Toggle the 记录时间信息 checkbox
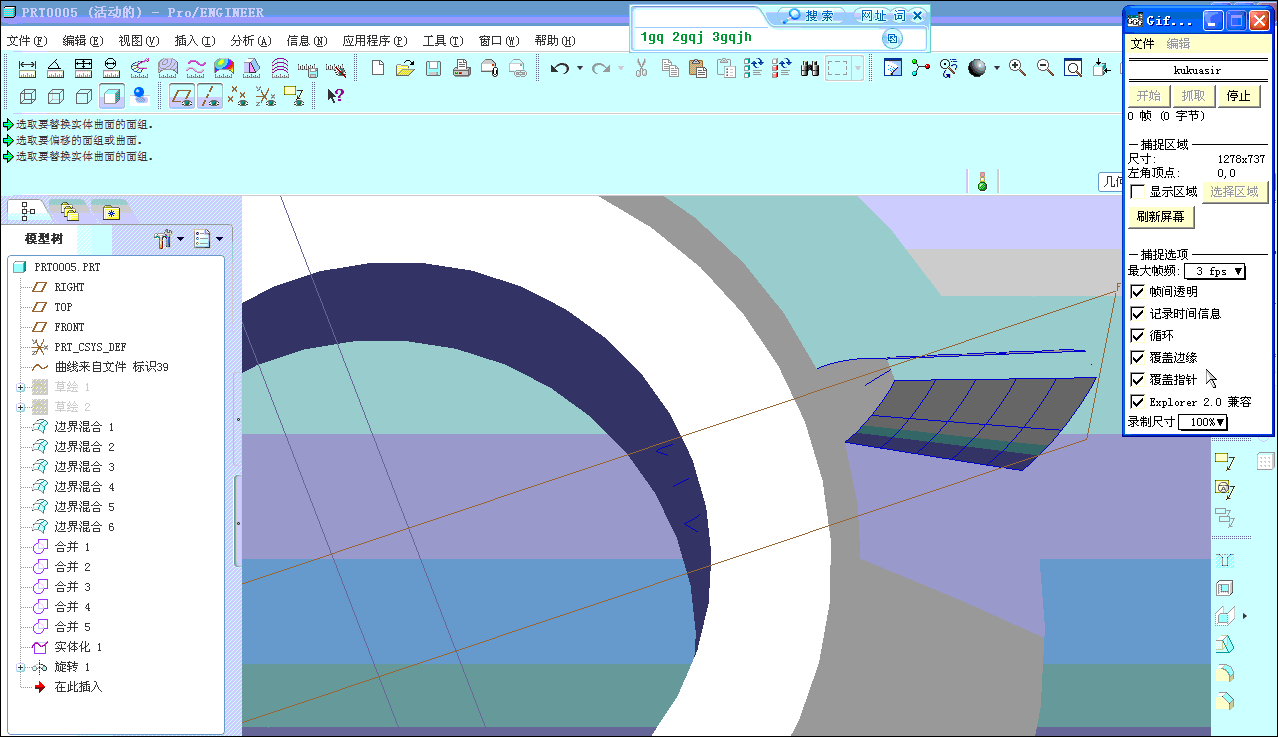The width and height of the screenshot is (1278, 737). click(1137, 313)
